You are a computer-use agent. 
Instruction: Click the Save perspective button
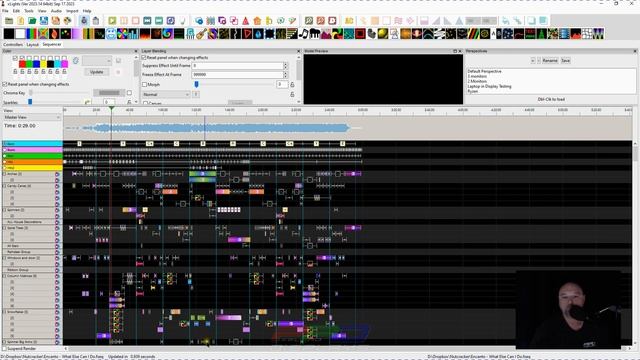[565, 60]
